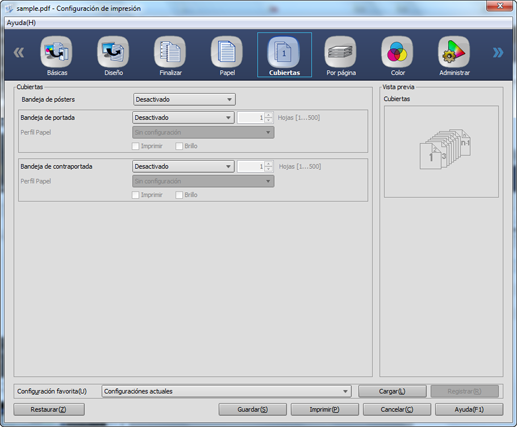The image size is (517, 427).
Task: Show next categories with right double-arrow
Action: coord(498,52)
